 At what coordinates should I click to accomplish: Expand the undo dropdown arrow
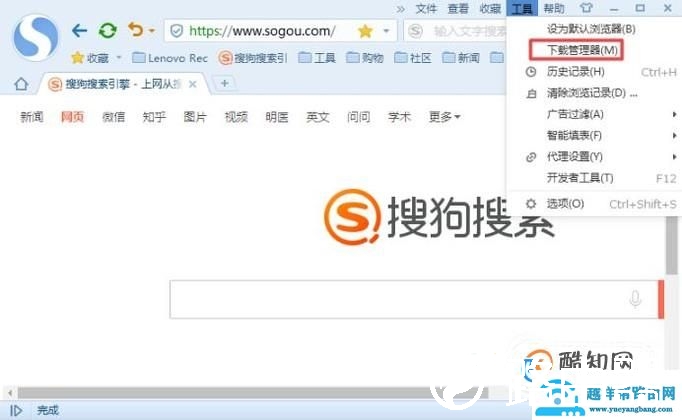(x=151, y=31)
